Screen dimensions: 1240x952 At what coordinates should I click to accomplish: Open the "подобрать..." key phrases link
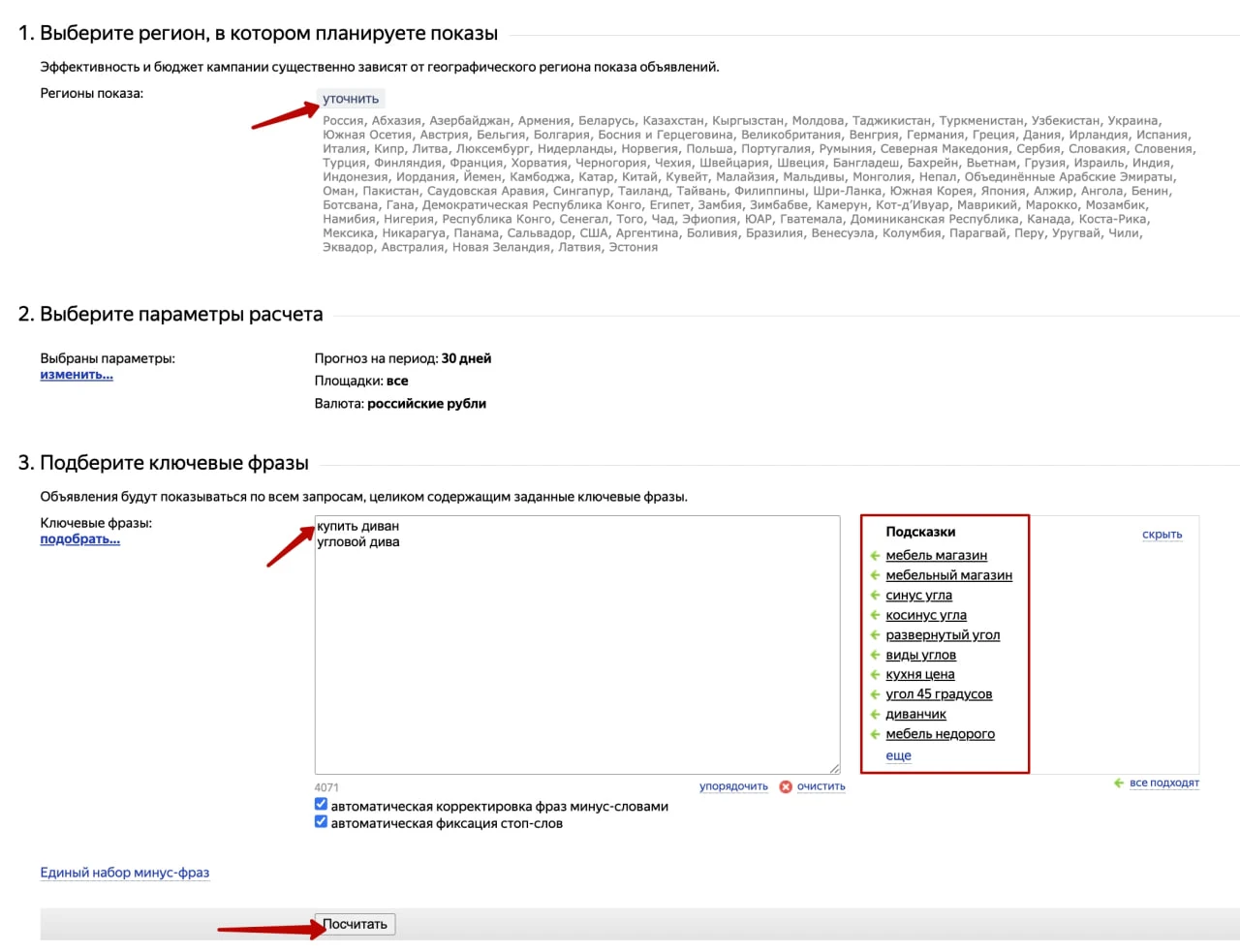point(79,539)
